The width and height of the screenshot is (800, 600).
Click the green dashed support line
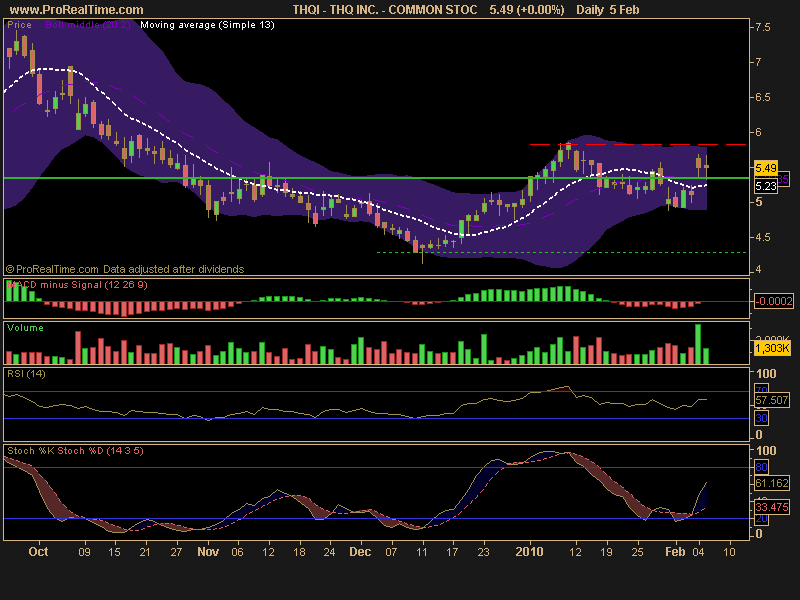coord(561,253)
